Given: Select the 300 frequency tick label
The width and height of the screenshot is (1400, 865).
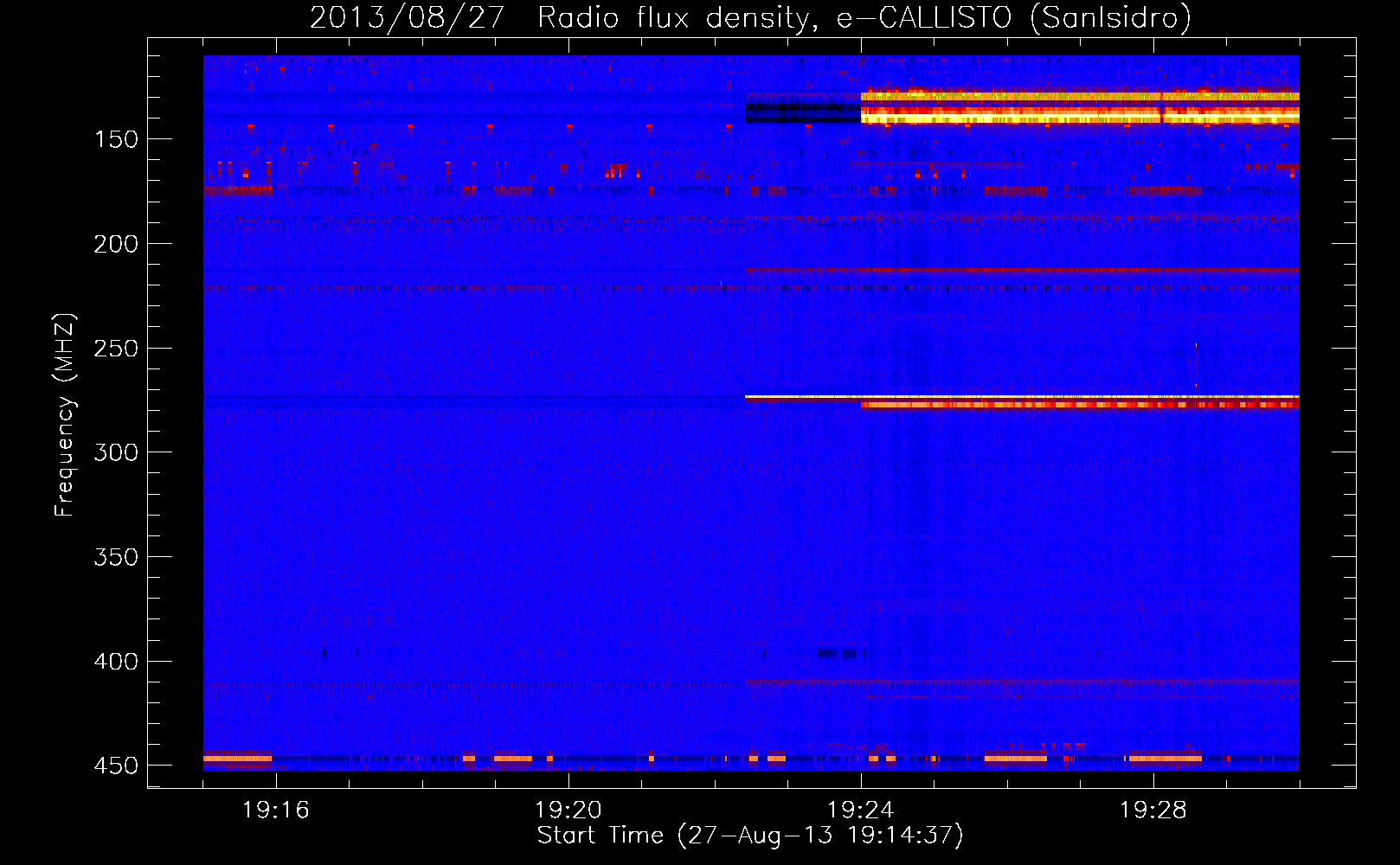Looking at the screenshot, I should point(116,452).
